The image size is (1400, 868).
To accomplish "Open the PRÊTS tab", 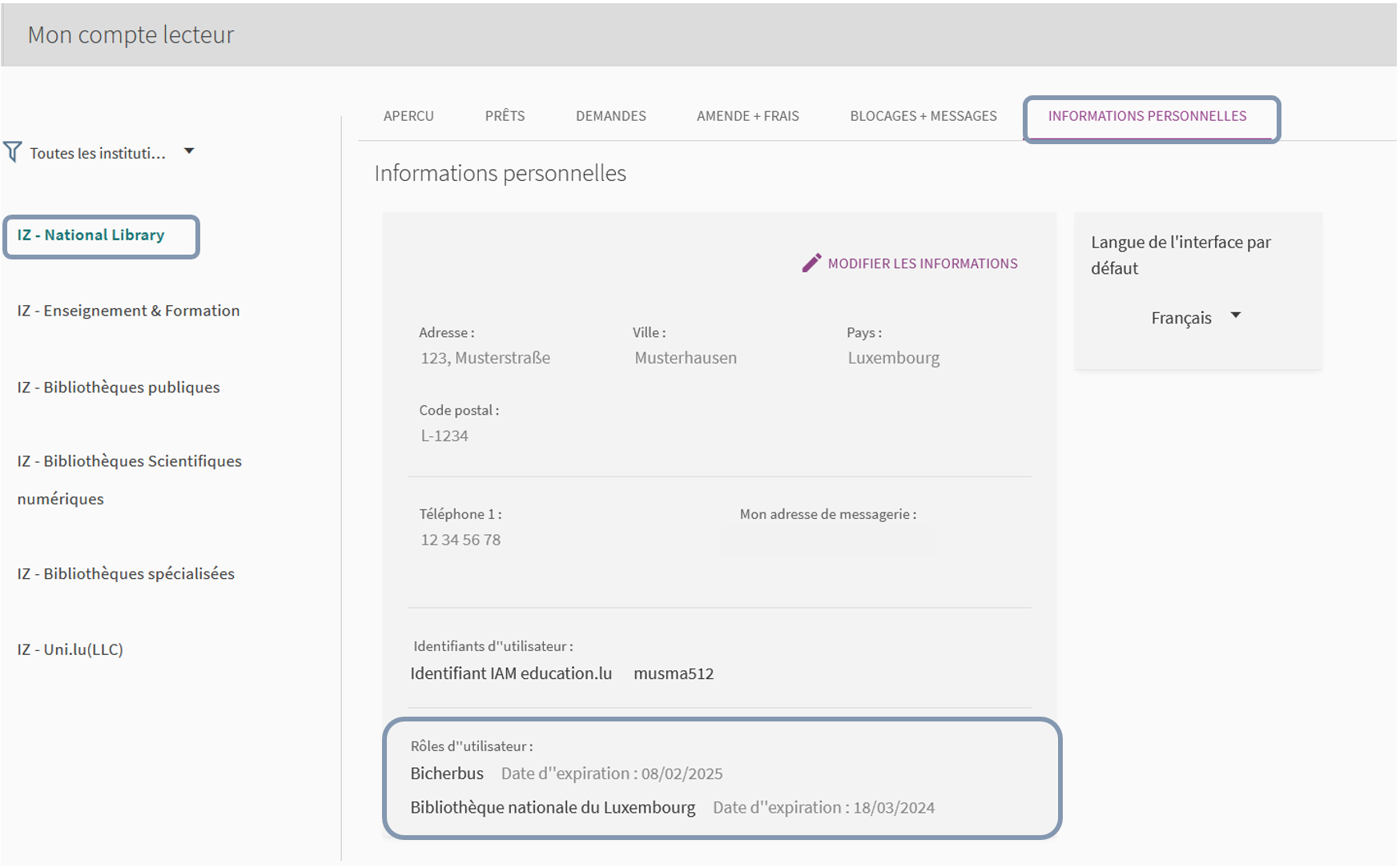I will [504, 115].
